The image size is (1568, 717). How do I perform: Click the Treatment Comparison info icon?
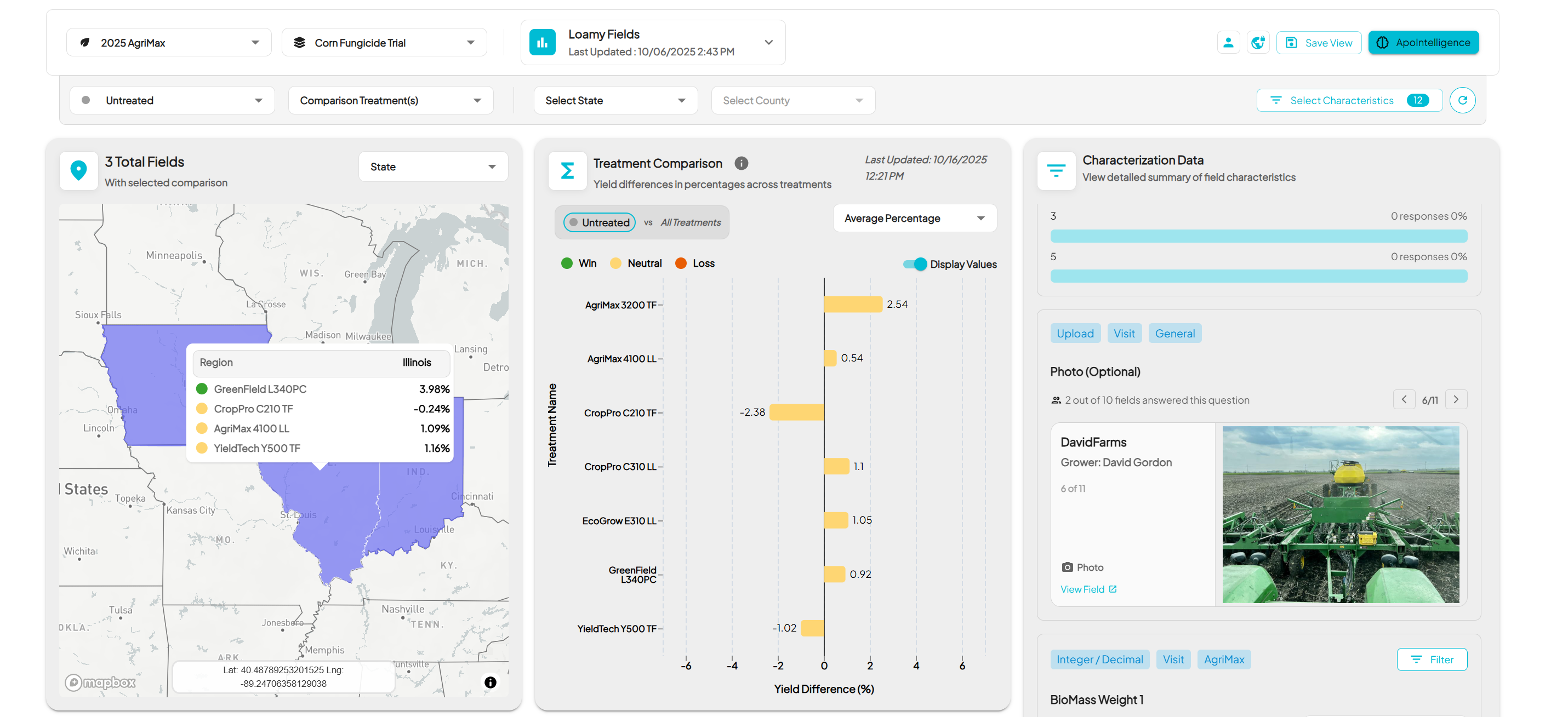(741, 163)
